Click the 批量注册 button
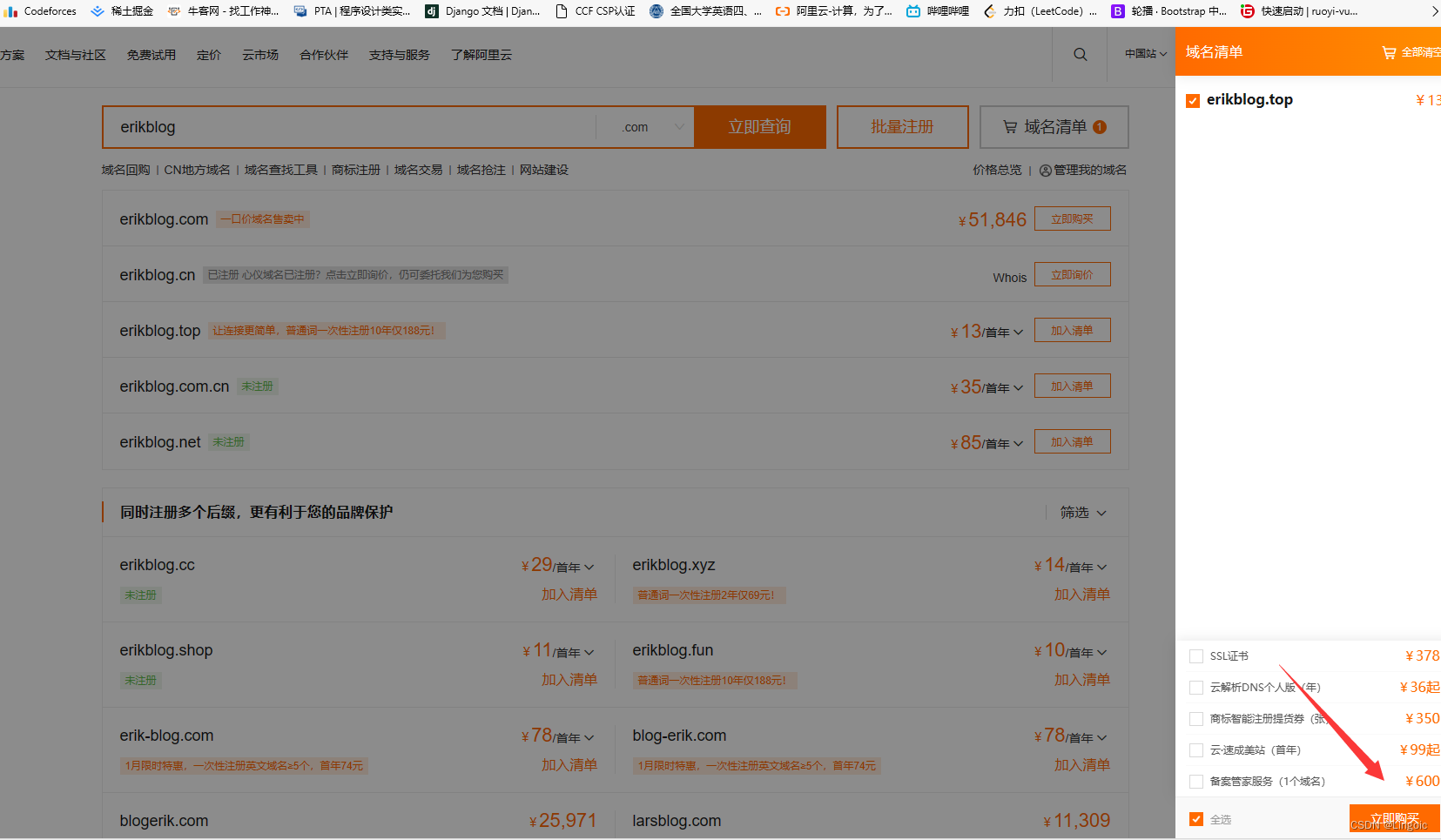The image size is (1441, 840). [x=902, y=127]
